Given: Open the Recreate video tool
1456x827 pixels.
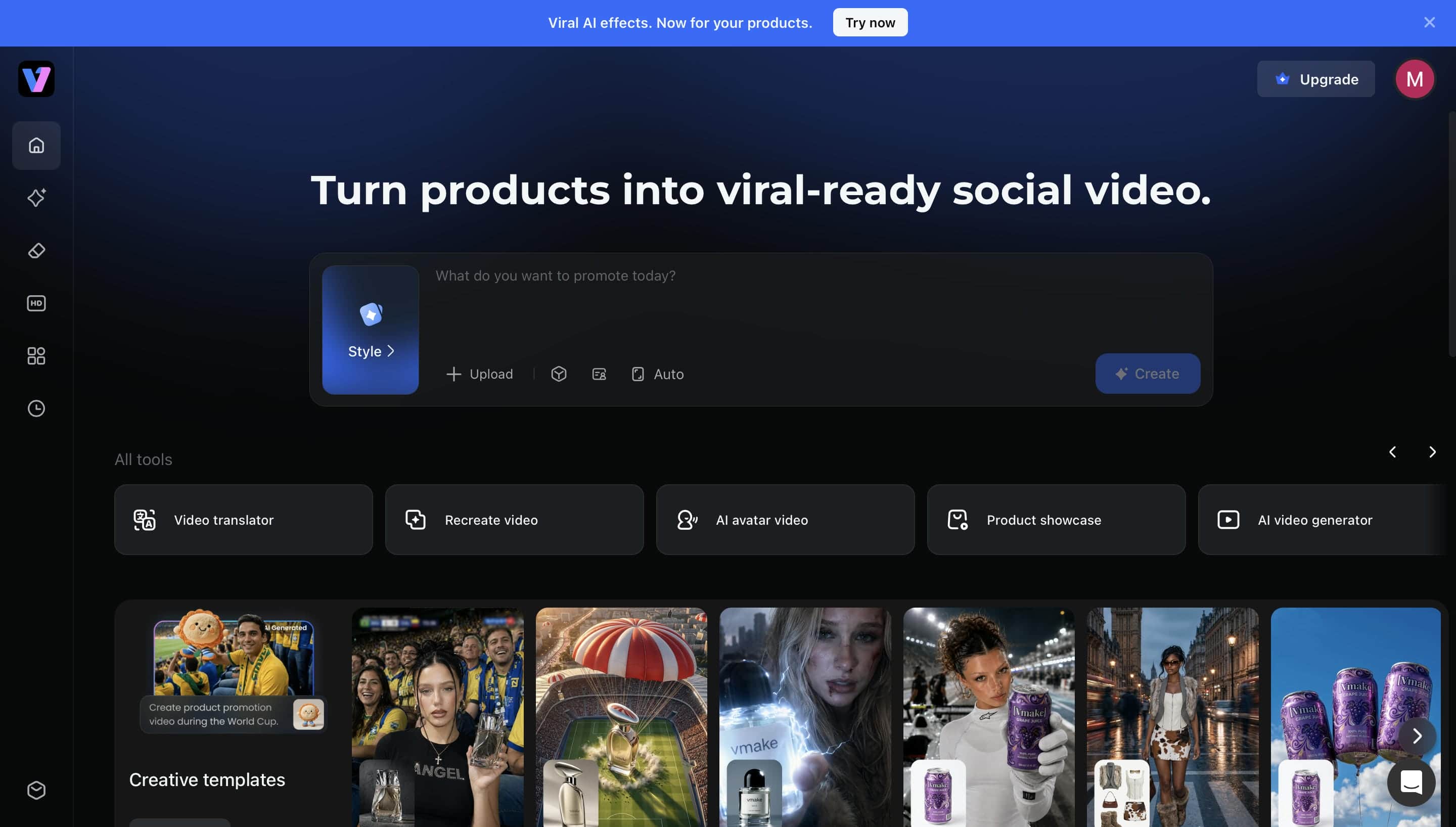Looking at the screenshot, I should tap(515, 520).
